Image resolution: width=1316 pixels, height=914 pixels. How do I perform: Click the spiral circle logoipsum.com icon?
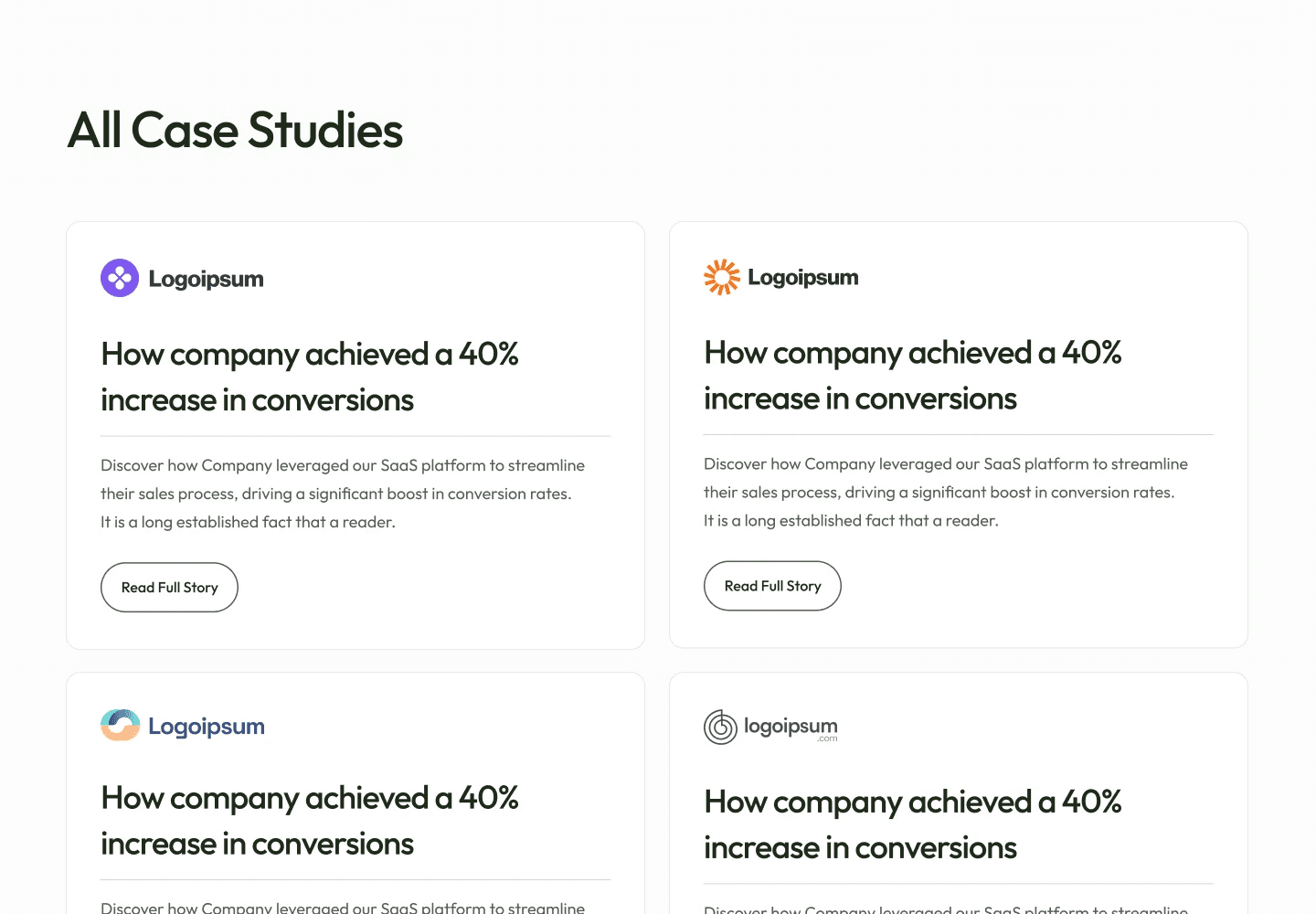(720, 728)
